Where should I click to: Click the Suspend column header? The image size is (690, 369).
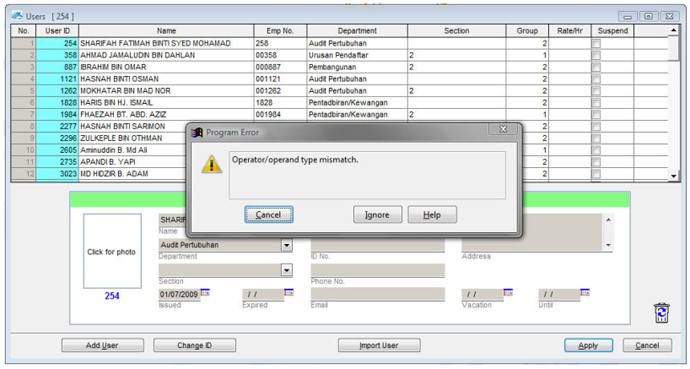tap(613, 31)
